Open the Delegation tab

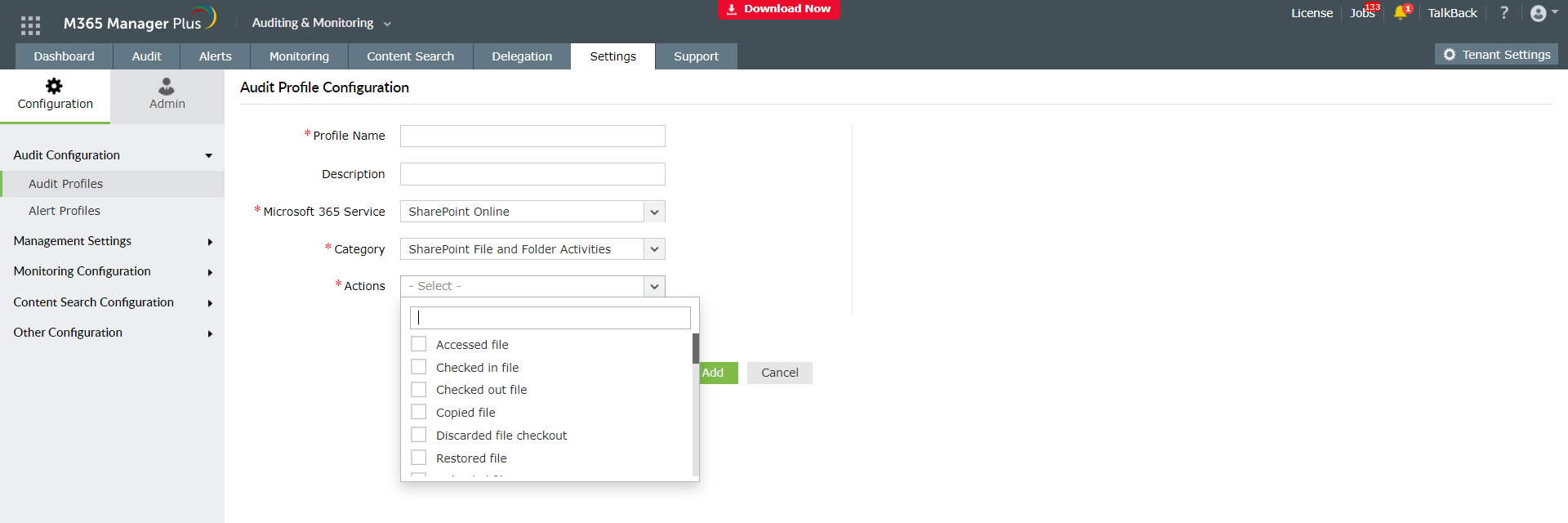click(x=522, y=56)
